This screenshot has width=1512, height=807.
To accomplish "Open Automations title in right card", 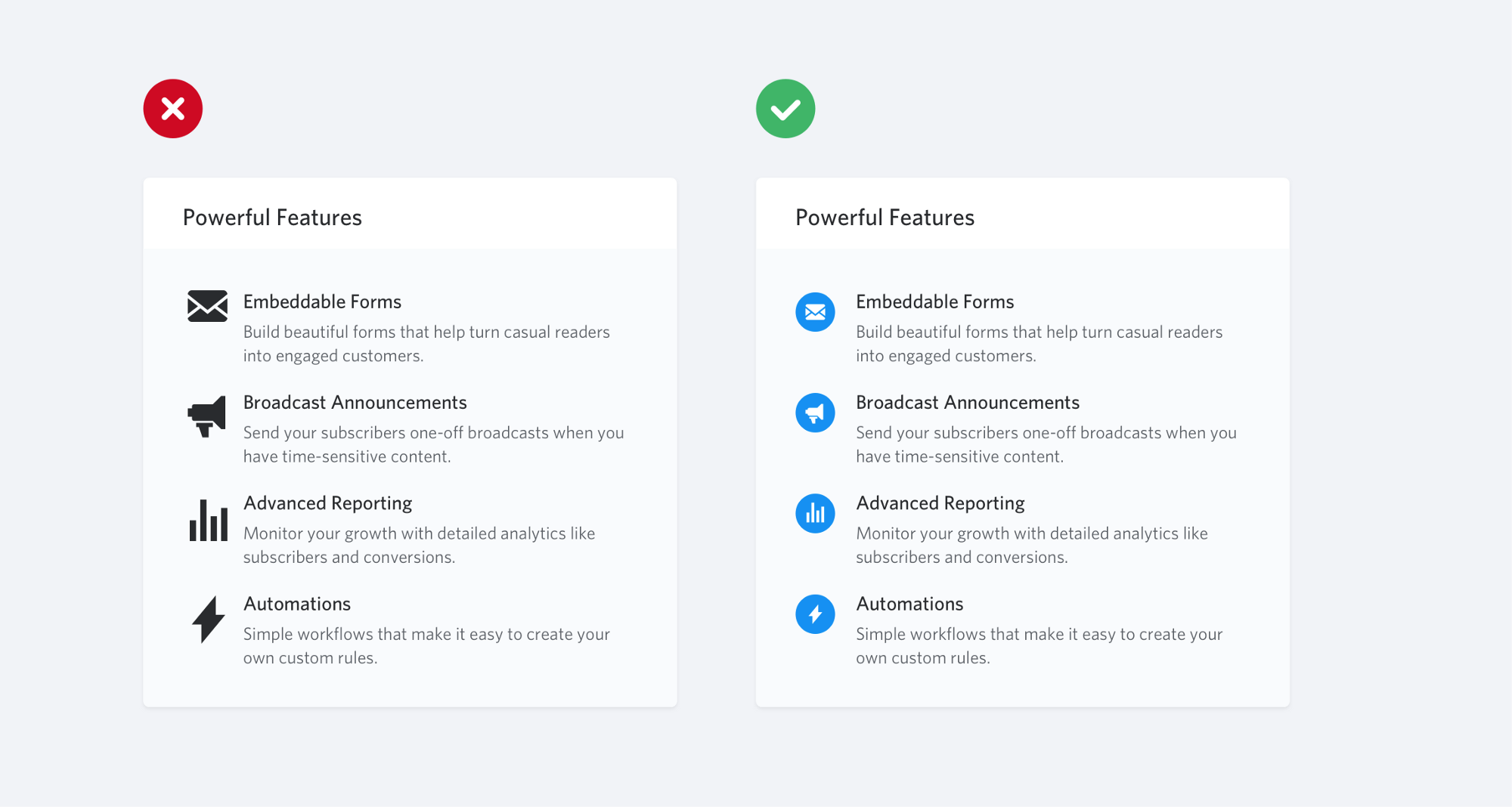I will (x=910, y=604).
